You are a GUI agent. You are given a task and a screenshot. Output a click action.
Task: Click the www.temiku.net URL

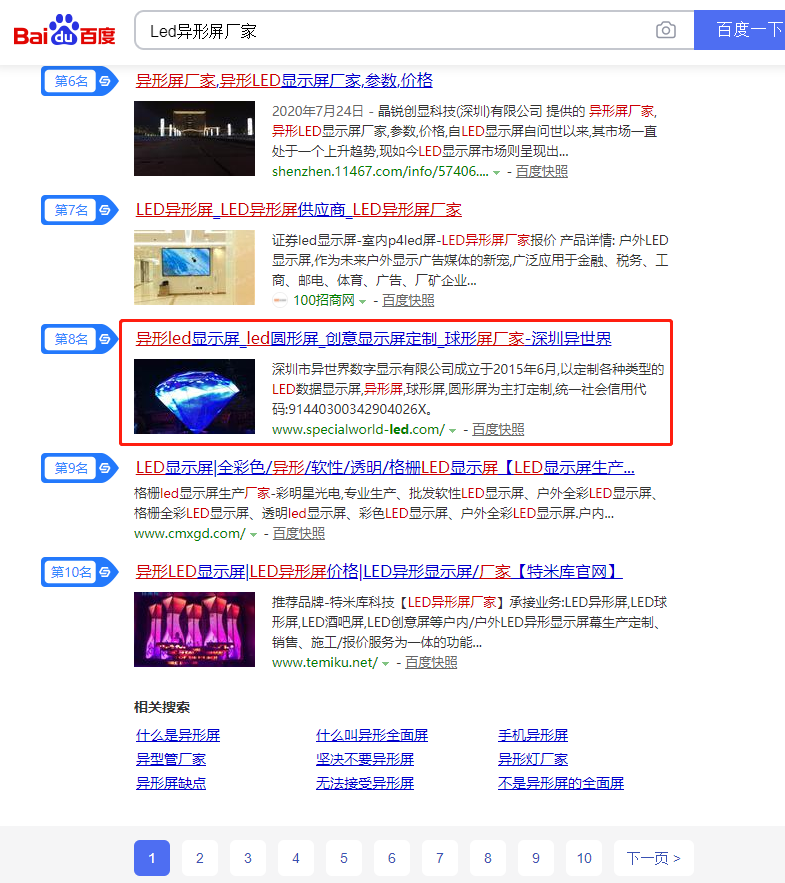[x=325, y=662]
